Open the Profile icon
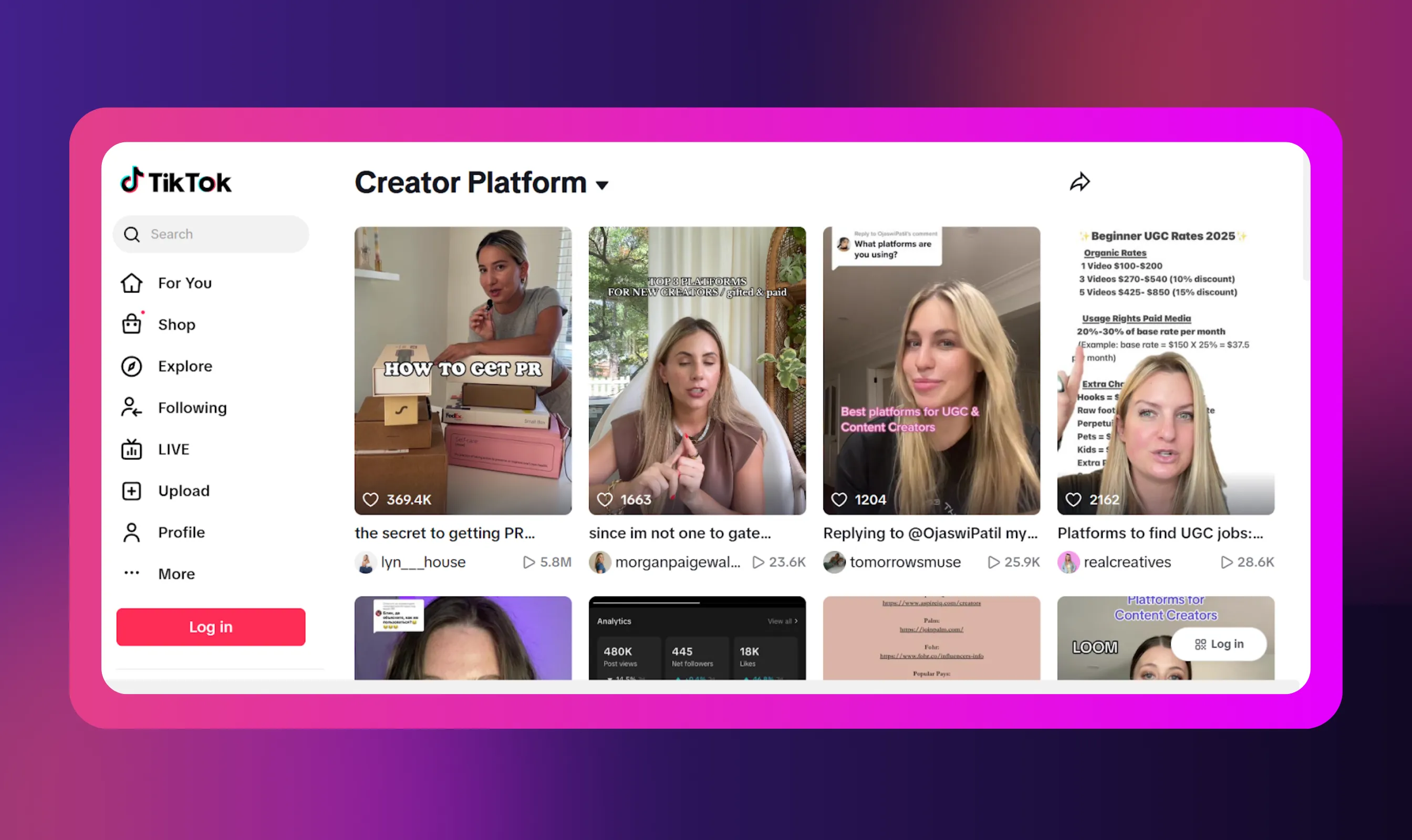 [131, 532]
